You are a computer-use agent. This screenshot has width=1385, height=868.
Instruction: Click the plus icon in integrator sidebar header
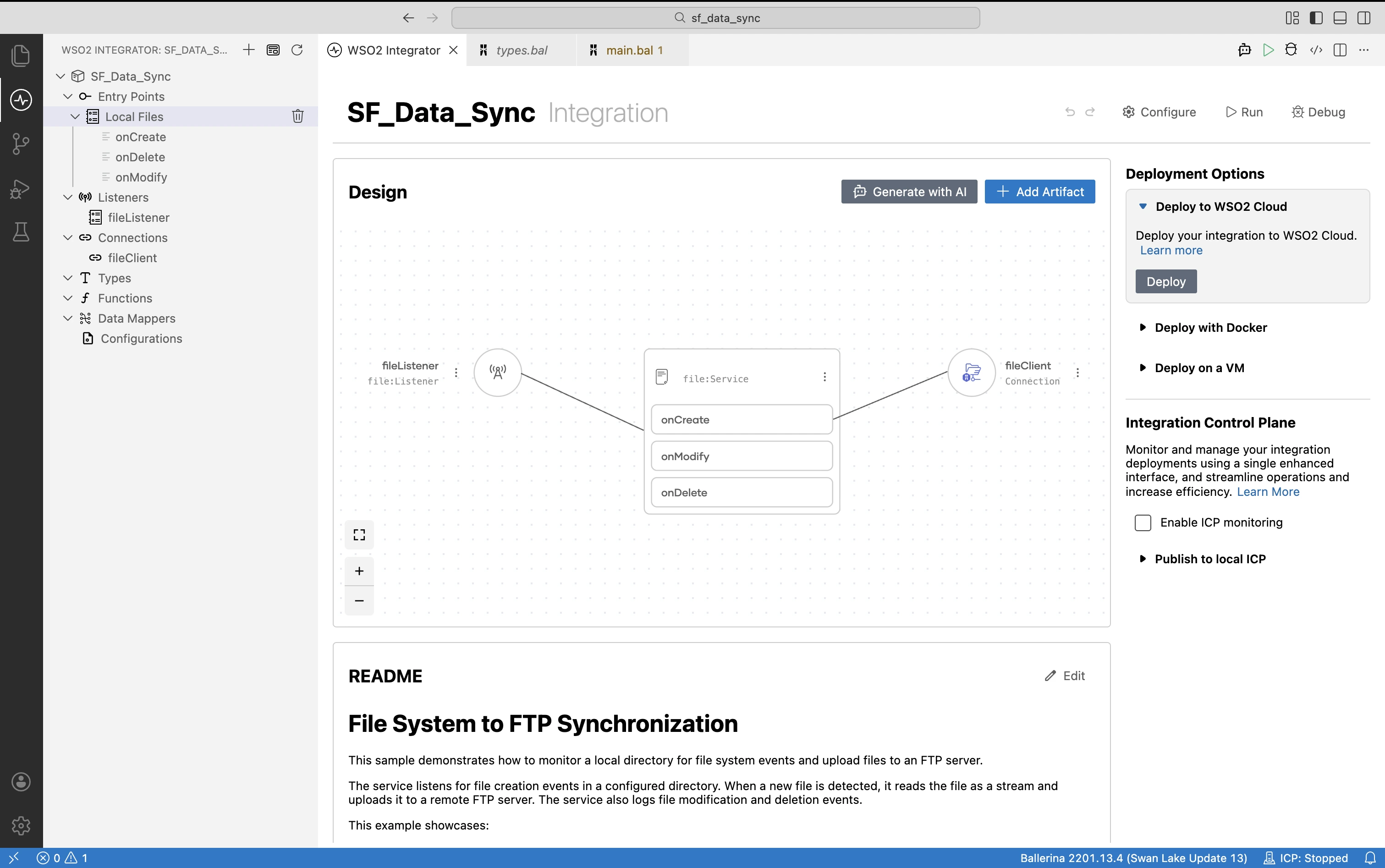pos(248,50)
